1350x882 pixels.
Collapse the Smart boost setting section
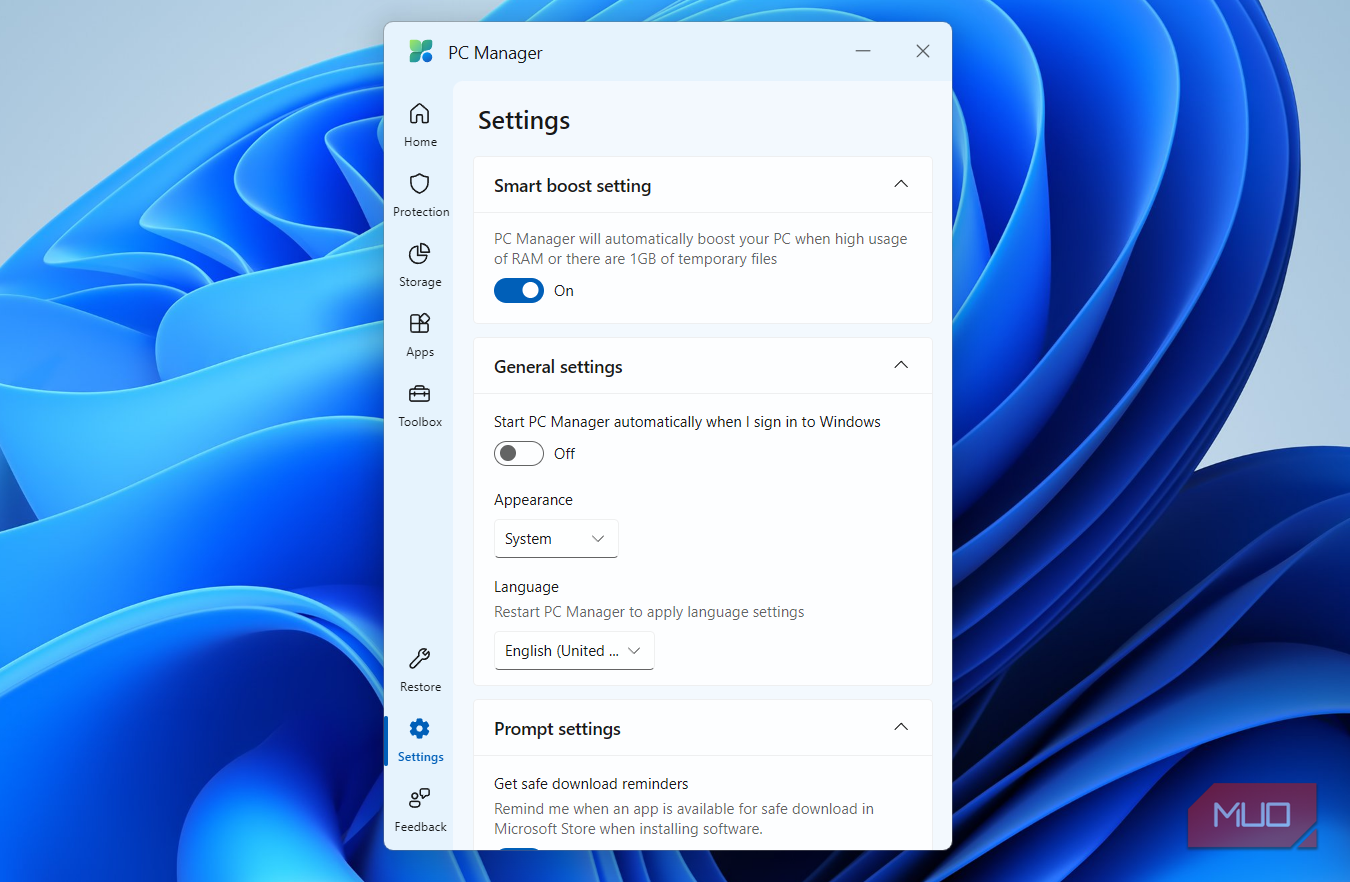tap(901, 185)
